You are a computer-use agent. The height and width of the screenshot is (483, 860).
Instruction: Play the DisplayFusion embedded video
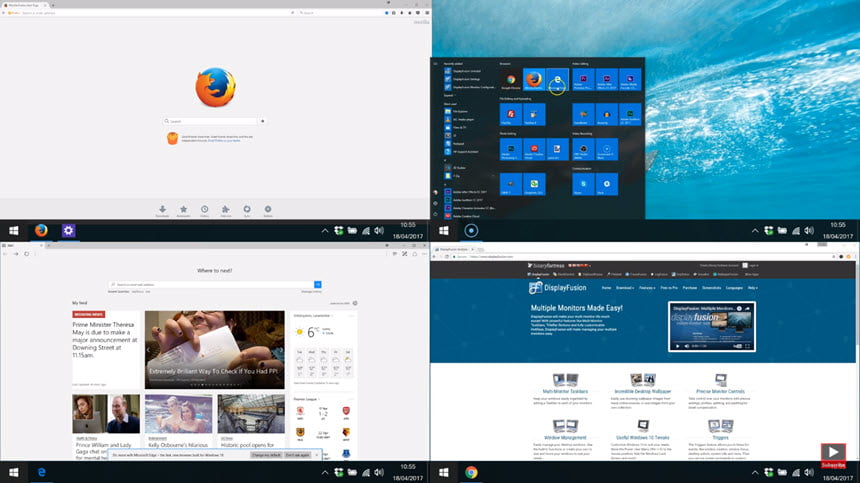coord(677,346)
